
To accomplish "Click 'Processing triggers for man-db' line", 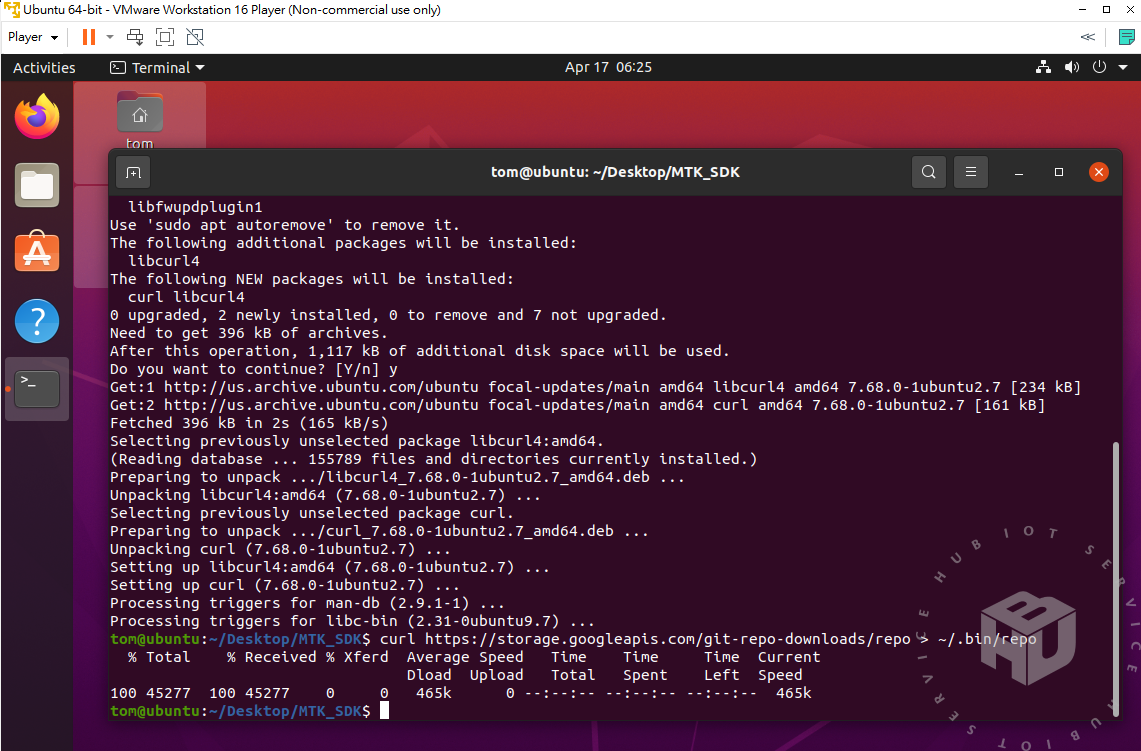I will pos(307,603).
